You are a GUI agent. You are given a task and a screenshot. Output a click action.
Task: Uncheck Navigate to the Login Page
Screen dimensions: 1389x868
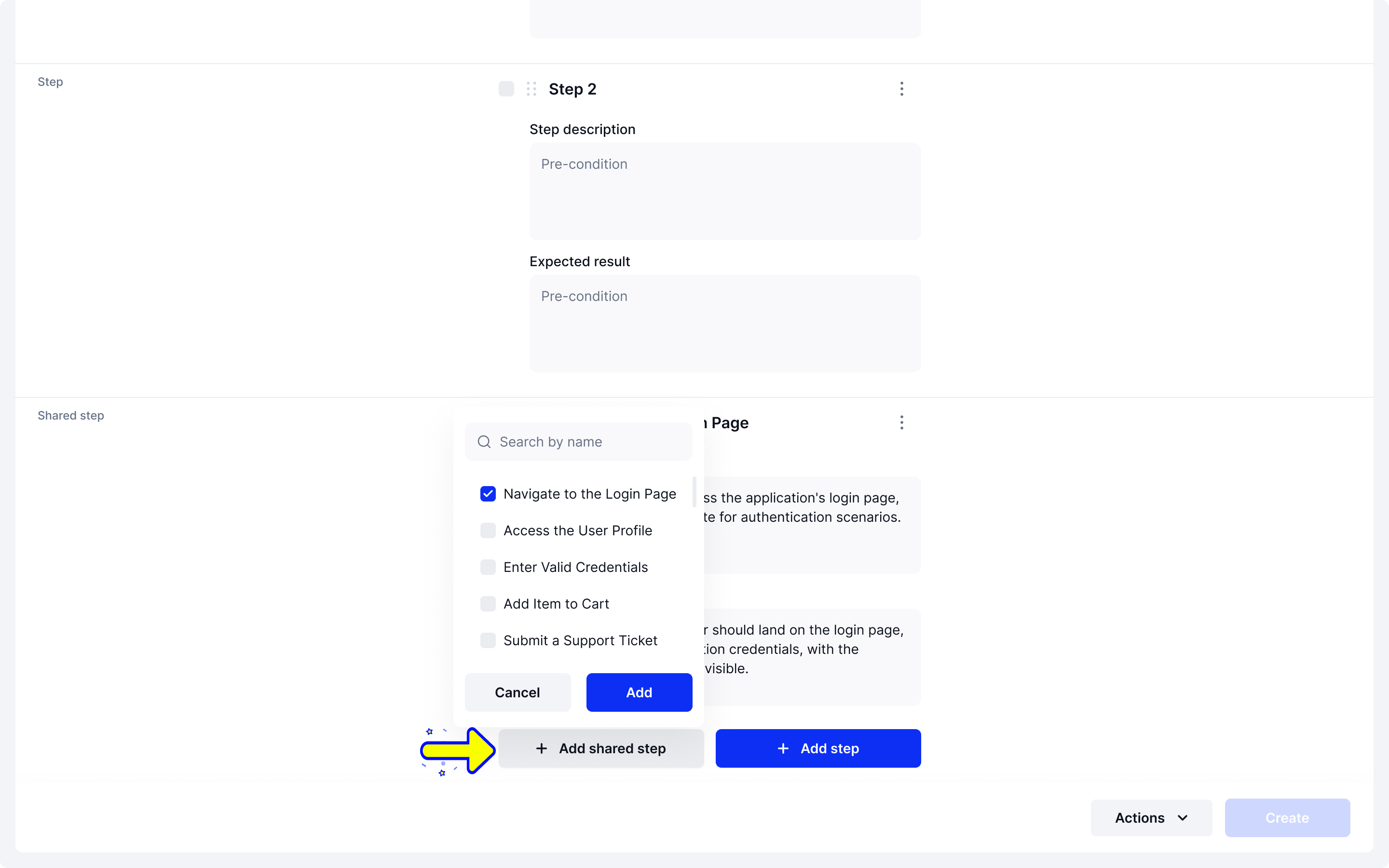[487, 494]
